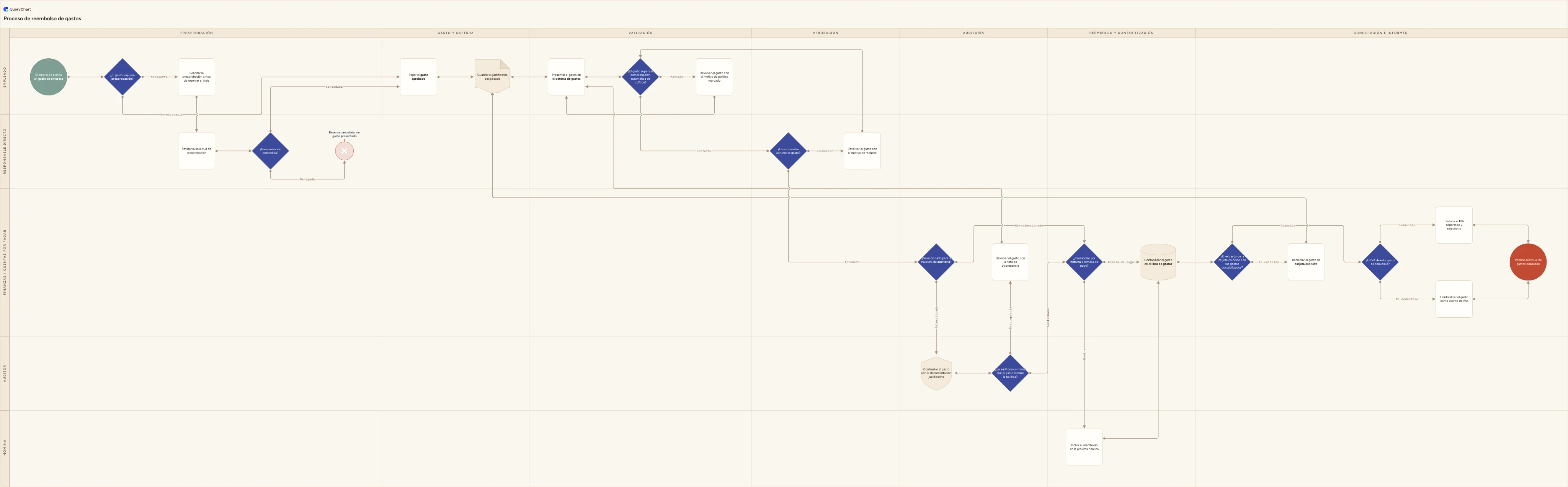Select the 'Presentar el gasto en el sistema' box
The height and width of the screenshot is (487, 1568).
[566, 77]
